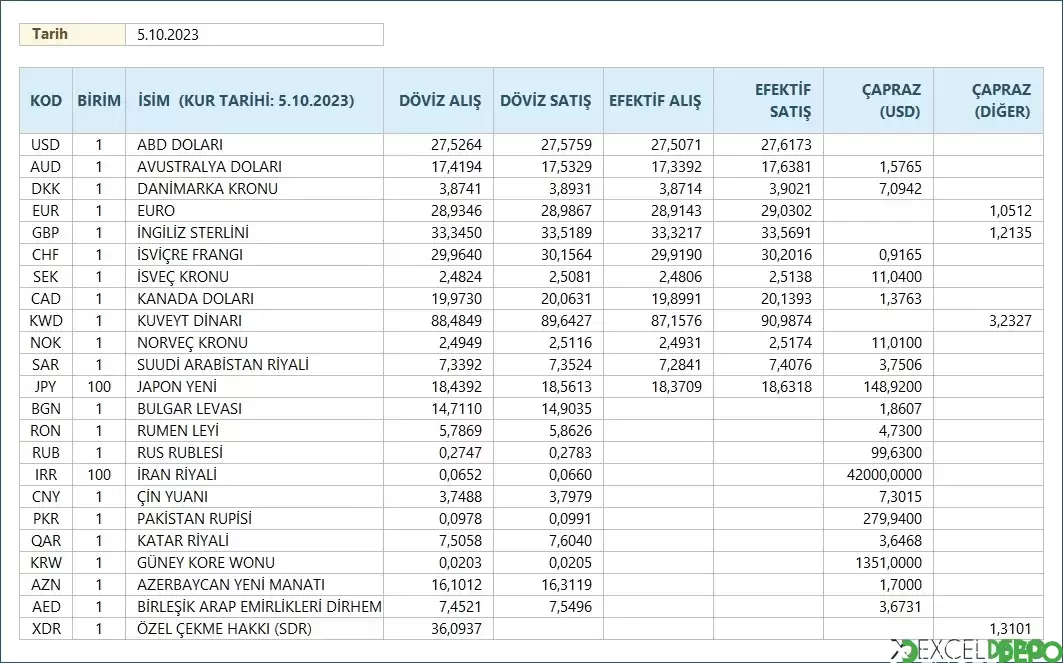The height and width of the screenshot is (663, 1063).
Task: Click AZN döviz satış value 16,3119
Action: [548, 585]
